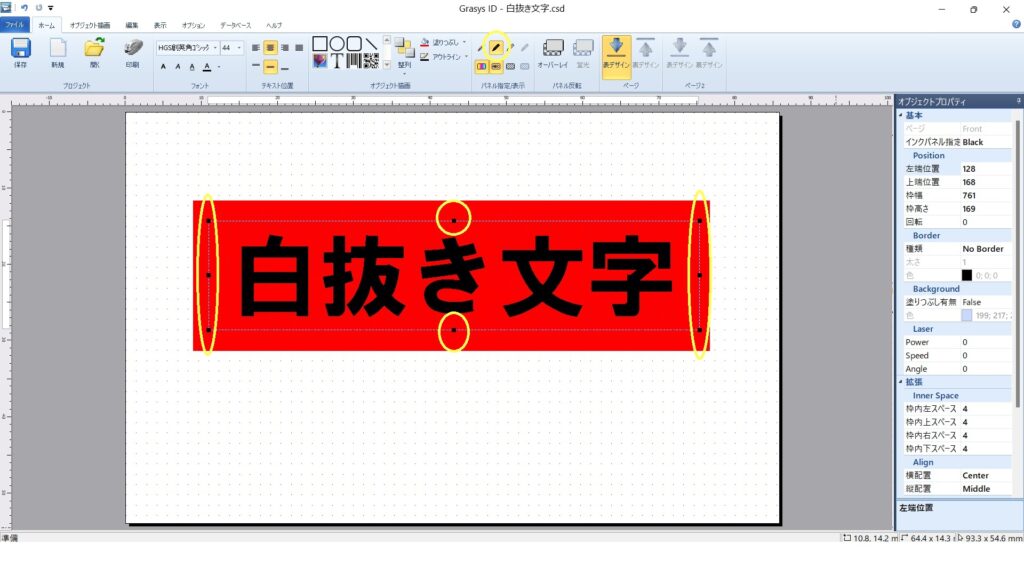Toggle center horizontal text alignment

click(x=270, y=48)
